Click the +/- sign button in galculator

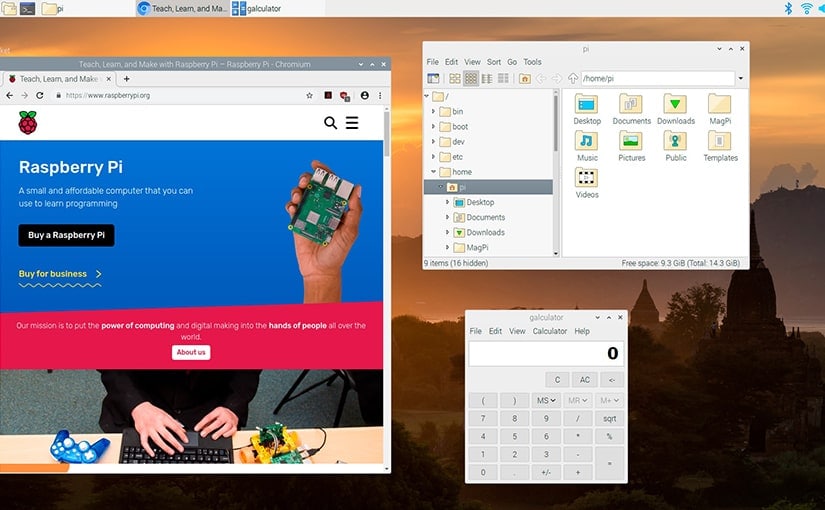click(x=546, y=473)
